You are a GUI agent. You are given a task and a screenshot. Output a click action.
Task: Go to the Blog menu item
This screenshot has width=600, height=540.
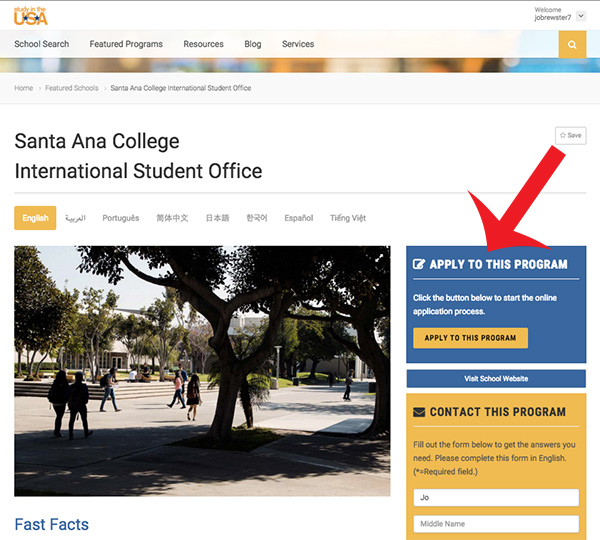click(x=253, y=44)
